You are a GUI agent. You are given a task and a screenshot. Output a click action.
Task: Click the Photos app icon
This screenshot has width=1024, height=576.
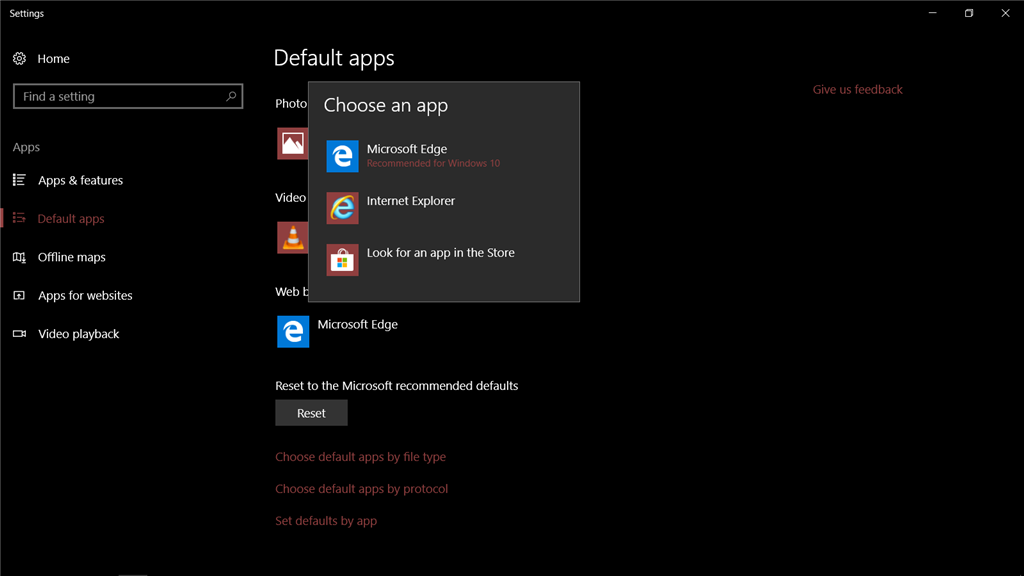pos(293,144)
